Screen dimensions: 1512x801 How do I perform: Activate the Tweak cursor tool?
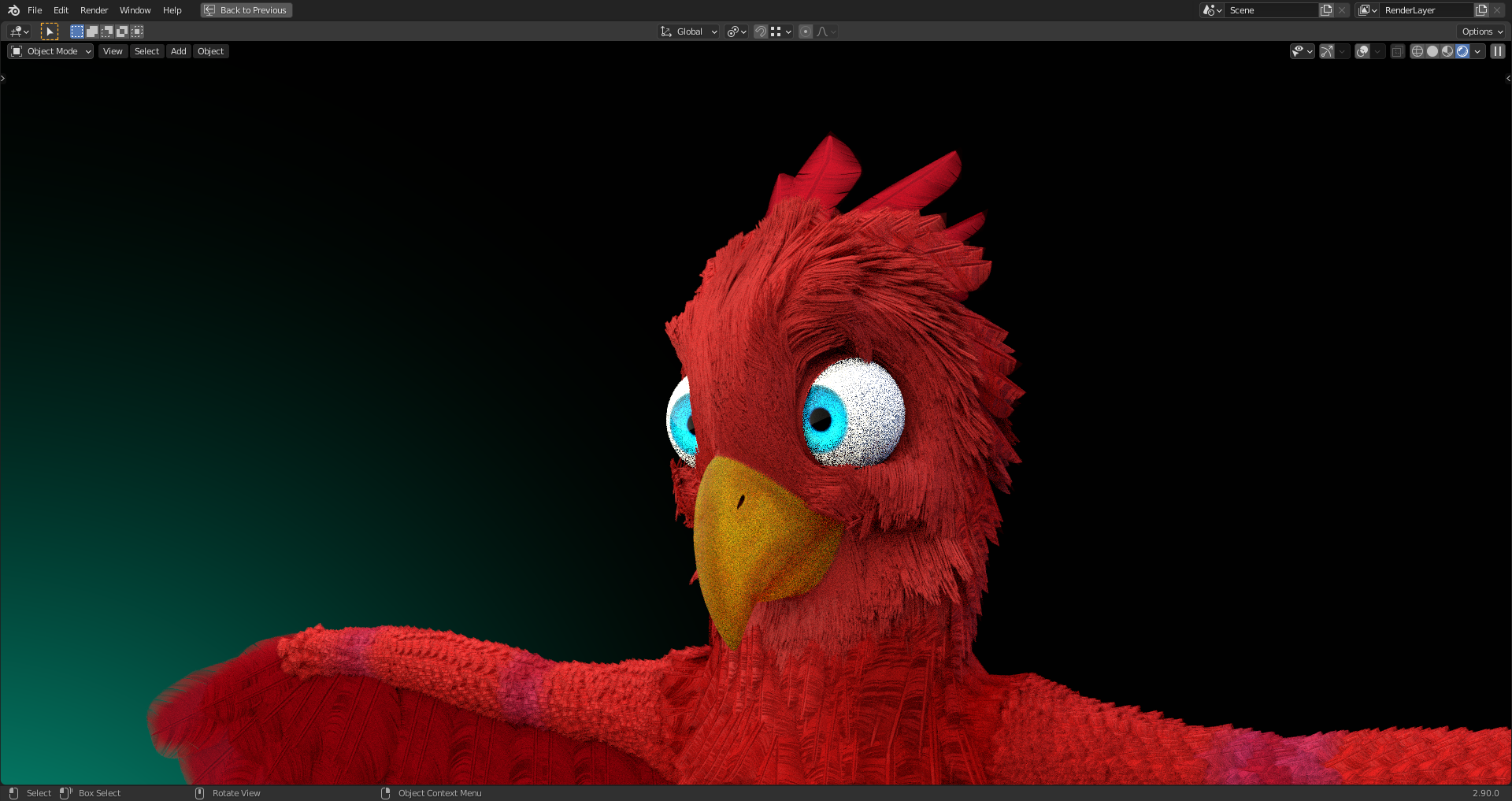(49, 31)
